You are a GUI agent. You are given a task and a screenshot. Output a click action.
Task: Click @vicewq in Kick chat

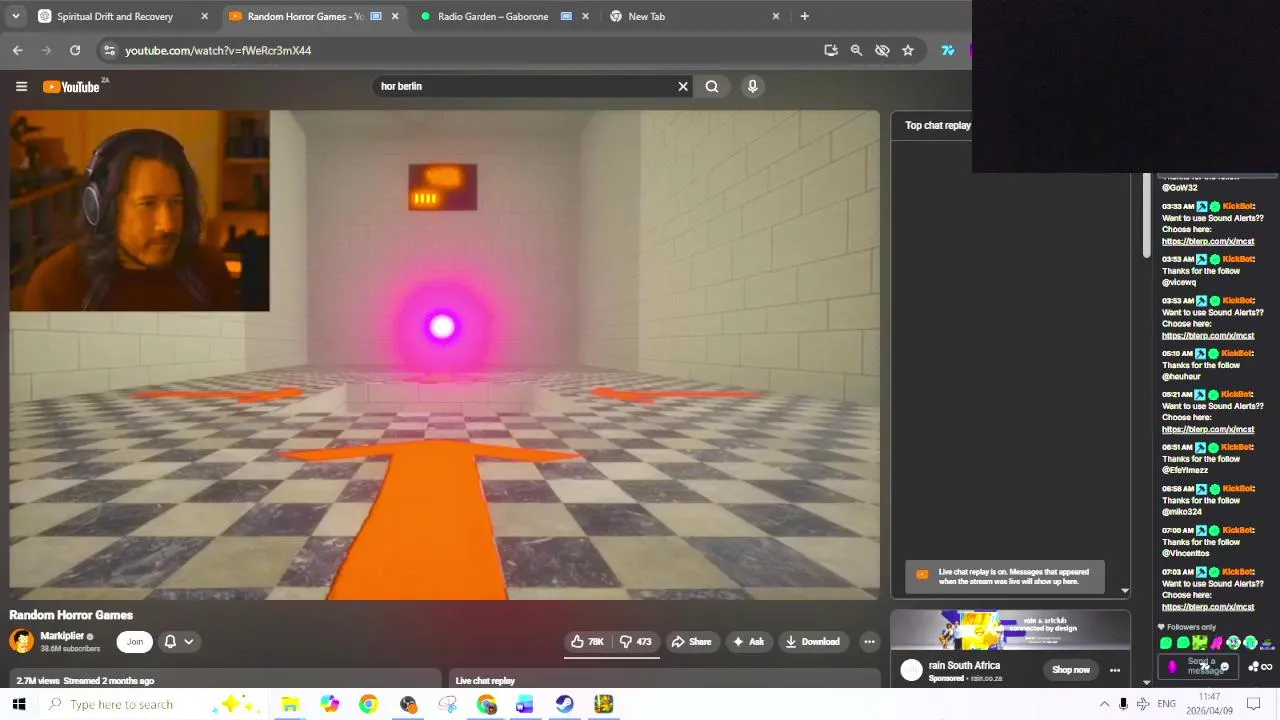coord(1178,283)
